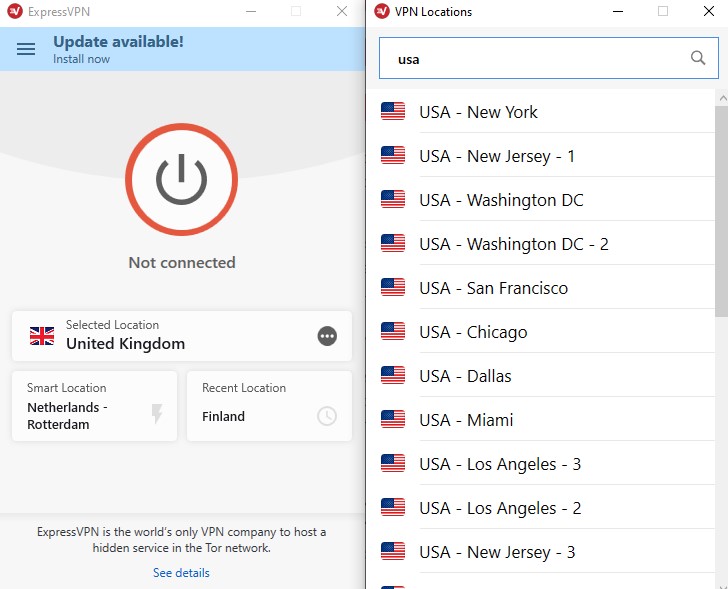Viewport: 728px width, 589px height.
Task: Click the usa search field
Action: click(x=549, y=58)
